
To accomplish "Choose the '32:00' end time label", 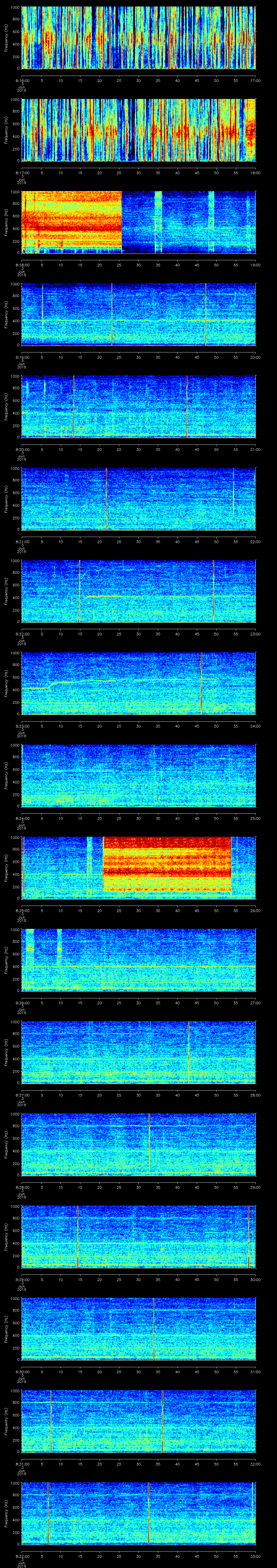I will (x=255, y=1464).
